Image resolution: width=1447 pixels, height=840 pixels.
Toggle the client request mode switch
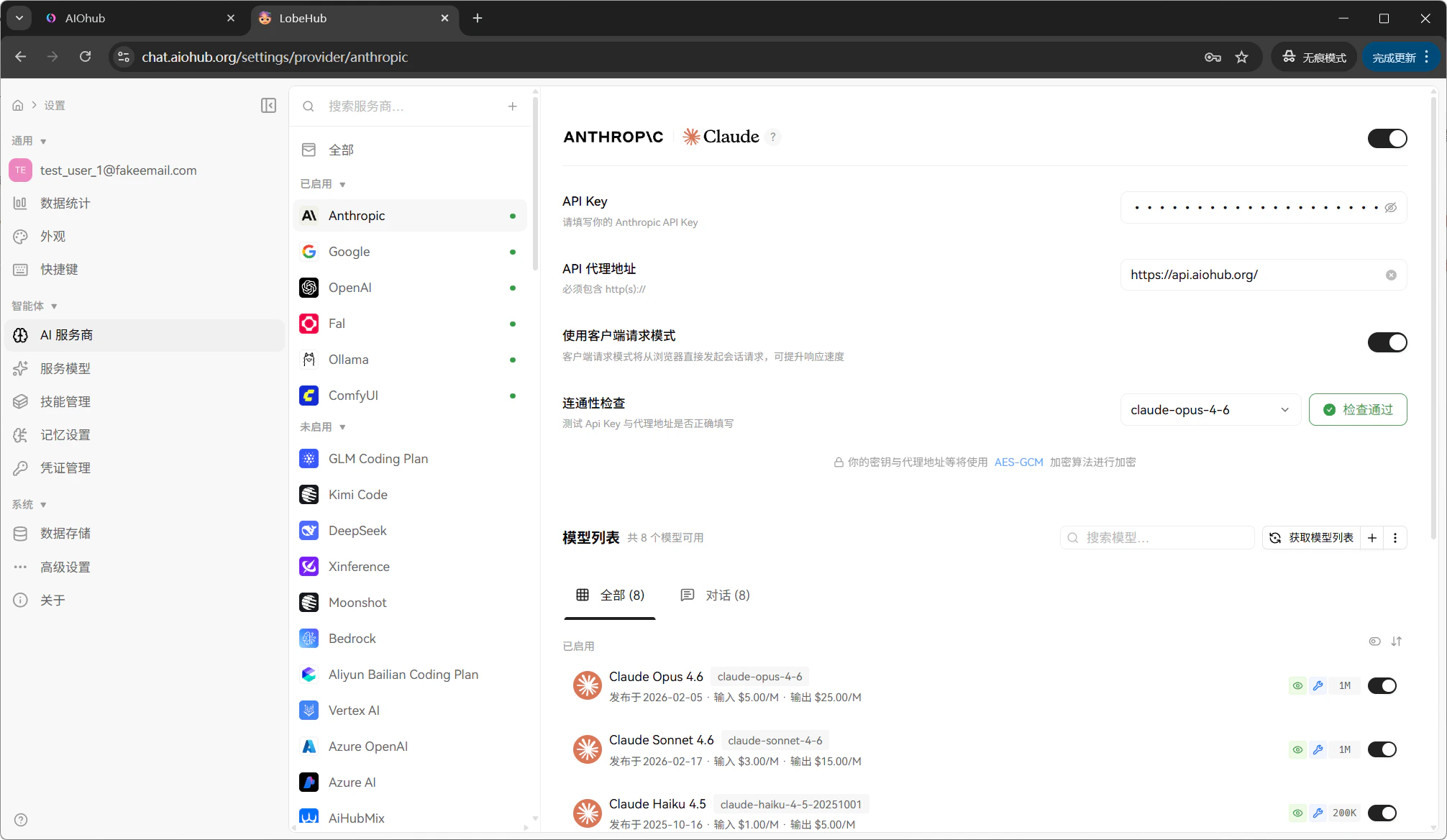pyautogui.click(x=1387, y=342)
